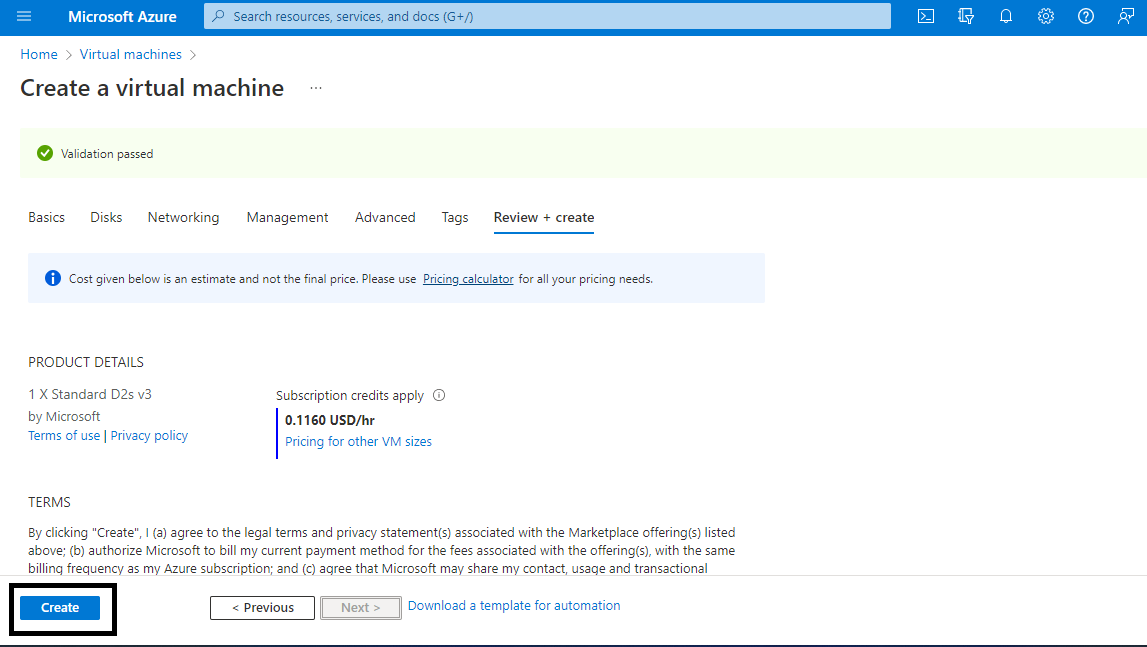Switch to the Basics tab
Screen dimensions: 1147x647
pos(46,217)
